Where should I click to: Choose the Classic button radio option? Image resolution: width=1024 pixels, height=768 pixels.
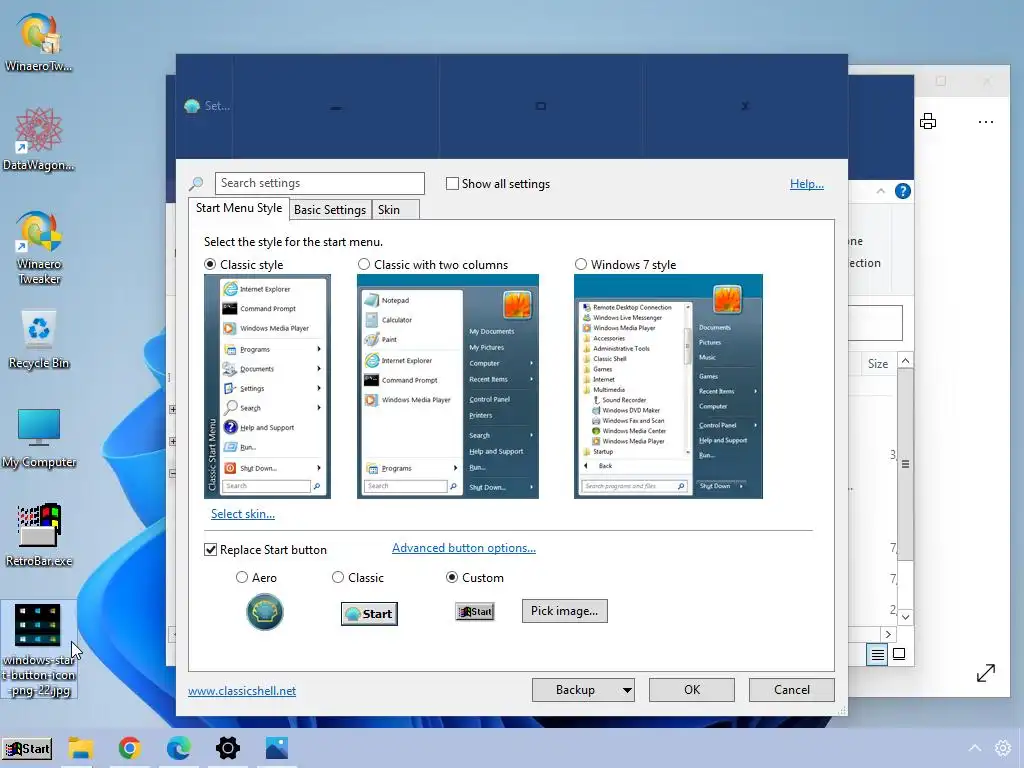338,577
